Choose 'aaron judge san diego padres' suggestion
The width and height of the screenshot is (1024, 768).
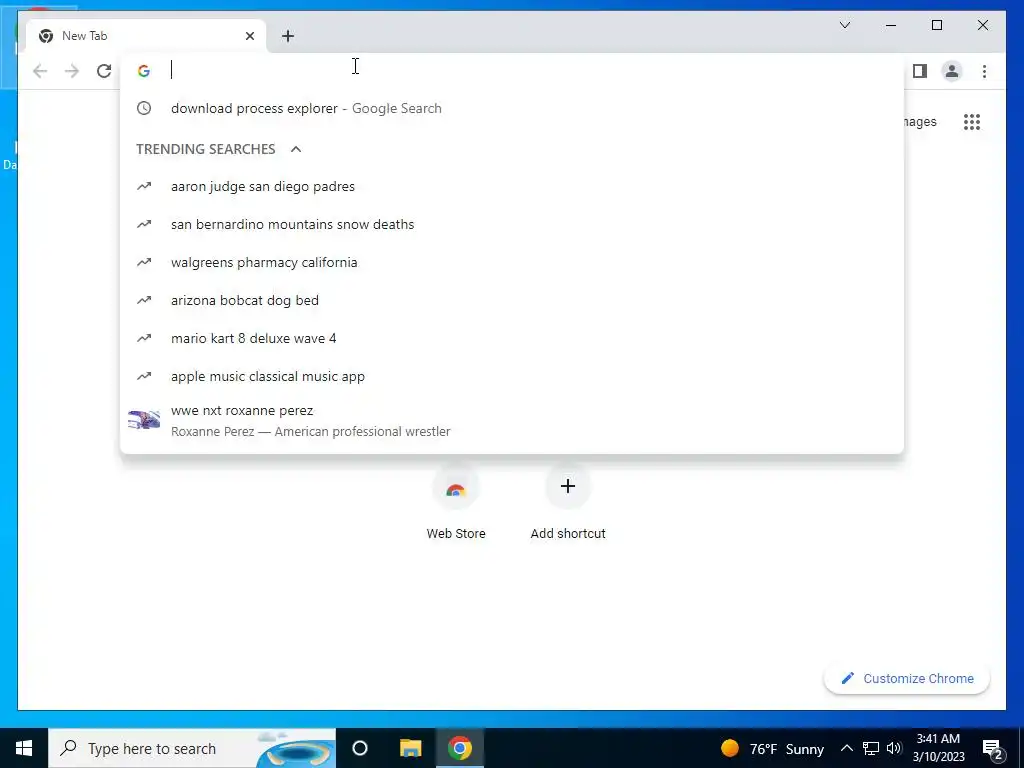tap(512, 187)
